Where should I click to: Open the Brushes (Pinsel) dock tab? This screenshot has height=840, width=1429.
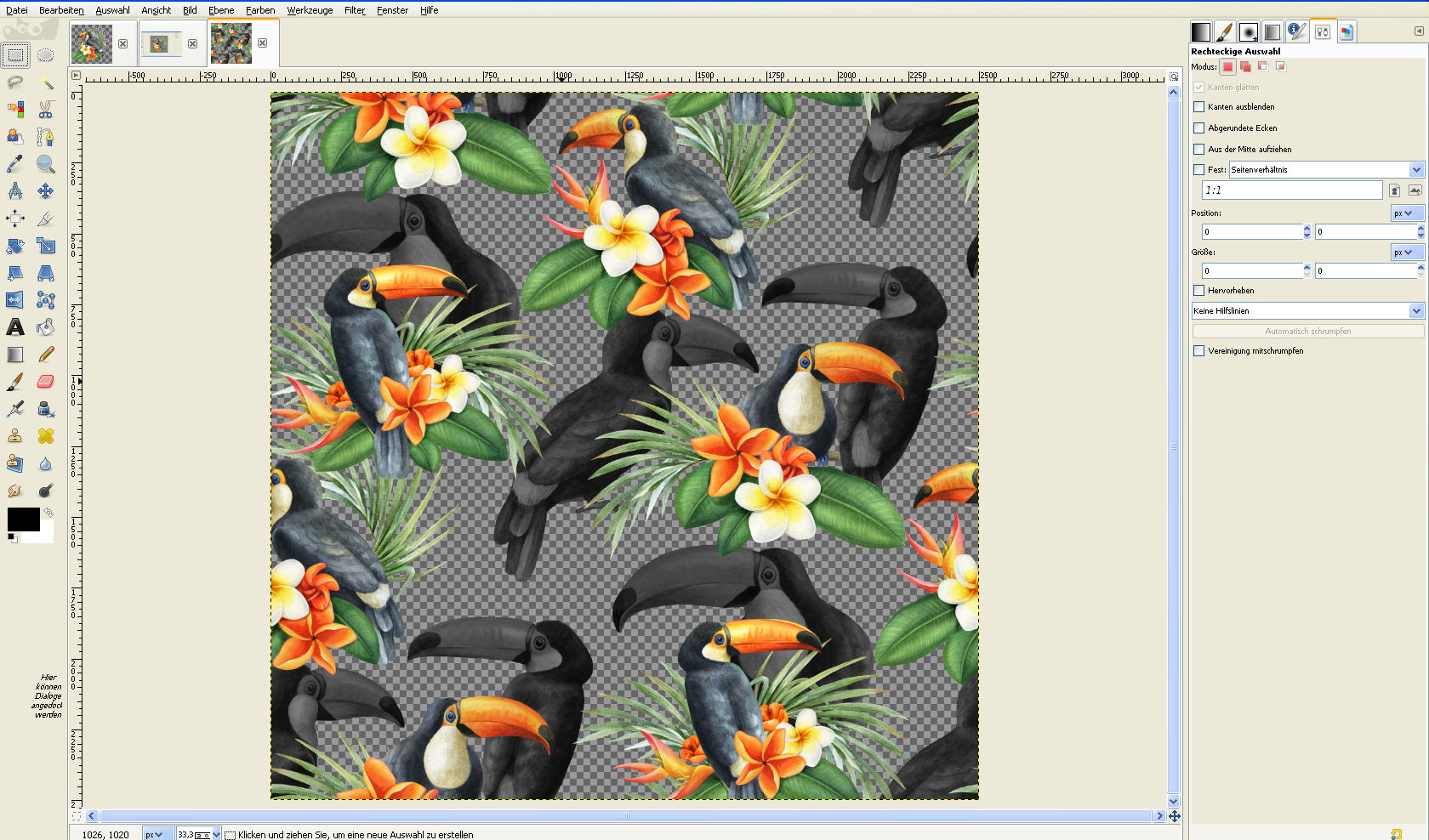pos(1224,32)
